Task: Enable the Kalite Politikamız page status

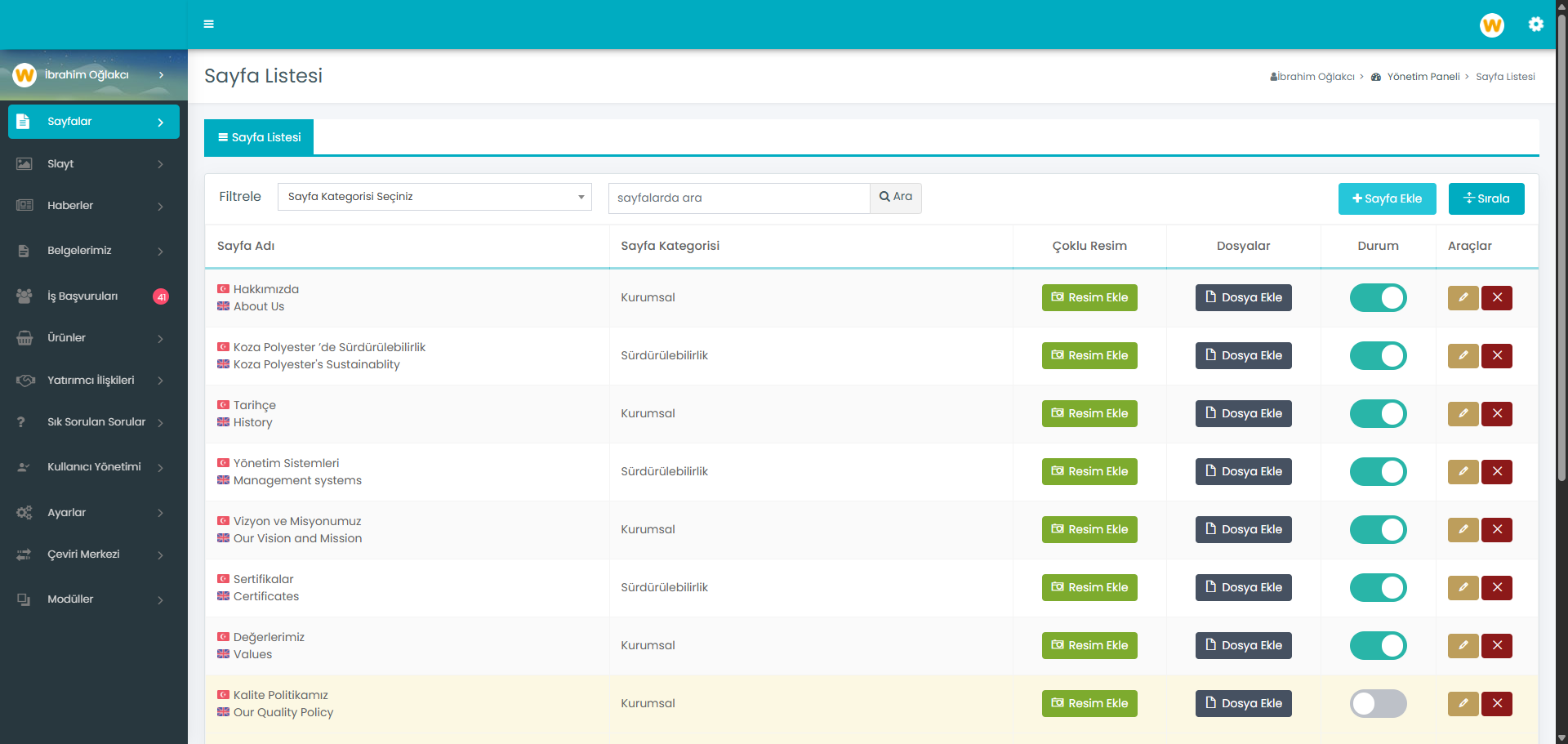Action: point(1379,704)
